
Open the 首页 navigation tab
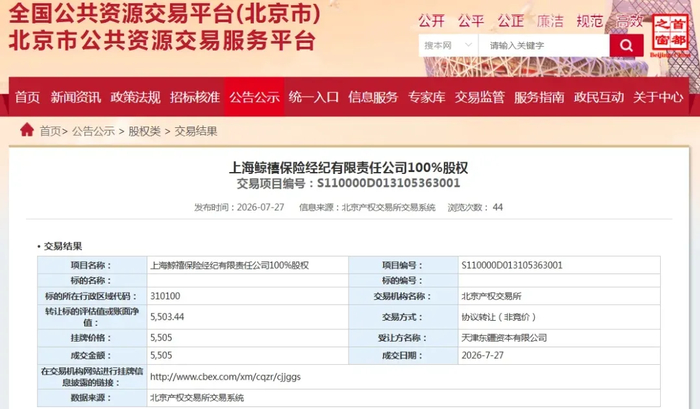click(27, 97)
